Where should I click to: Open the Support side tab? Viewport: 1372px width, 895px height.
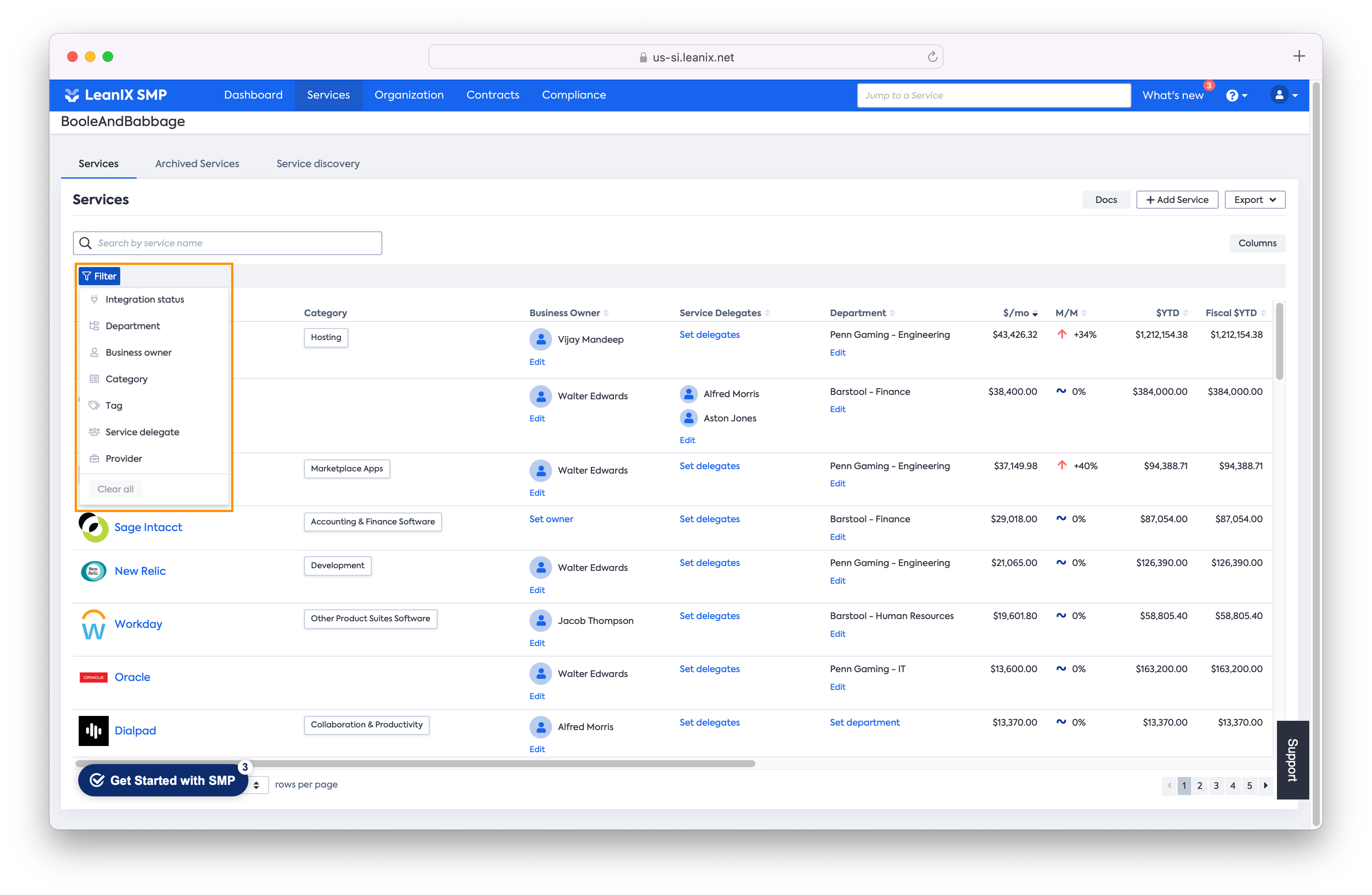(x=1292, y=761)
